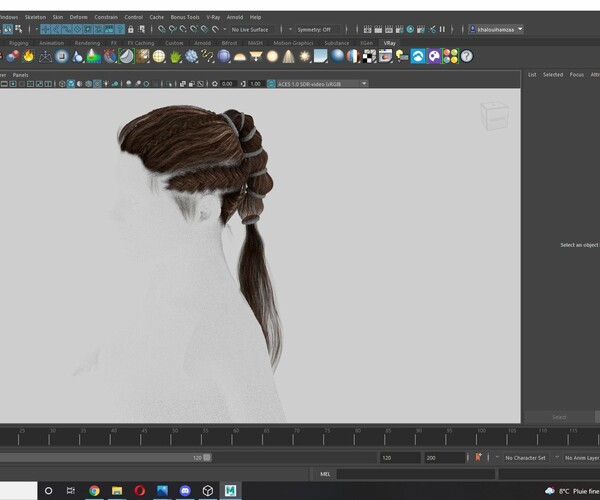Click the V-Ray sun light shelf icon
The image size is (600, 500).
coord(305,57)
